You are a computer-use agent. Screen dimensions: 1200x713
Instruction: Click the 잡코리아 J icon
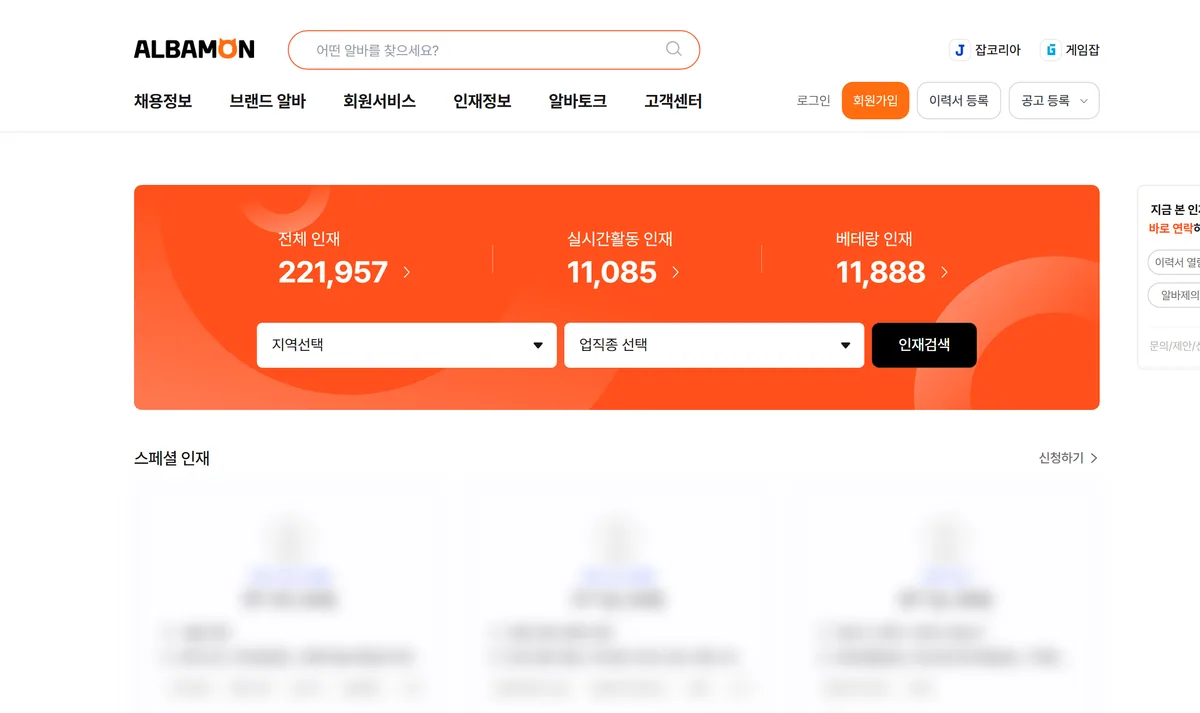[x=959, y=50]
